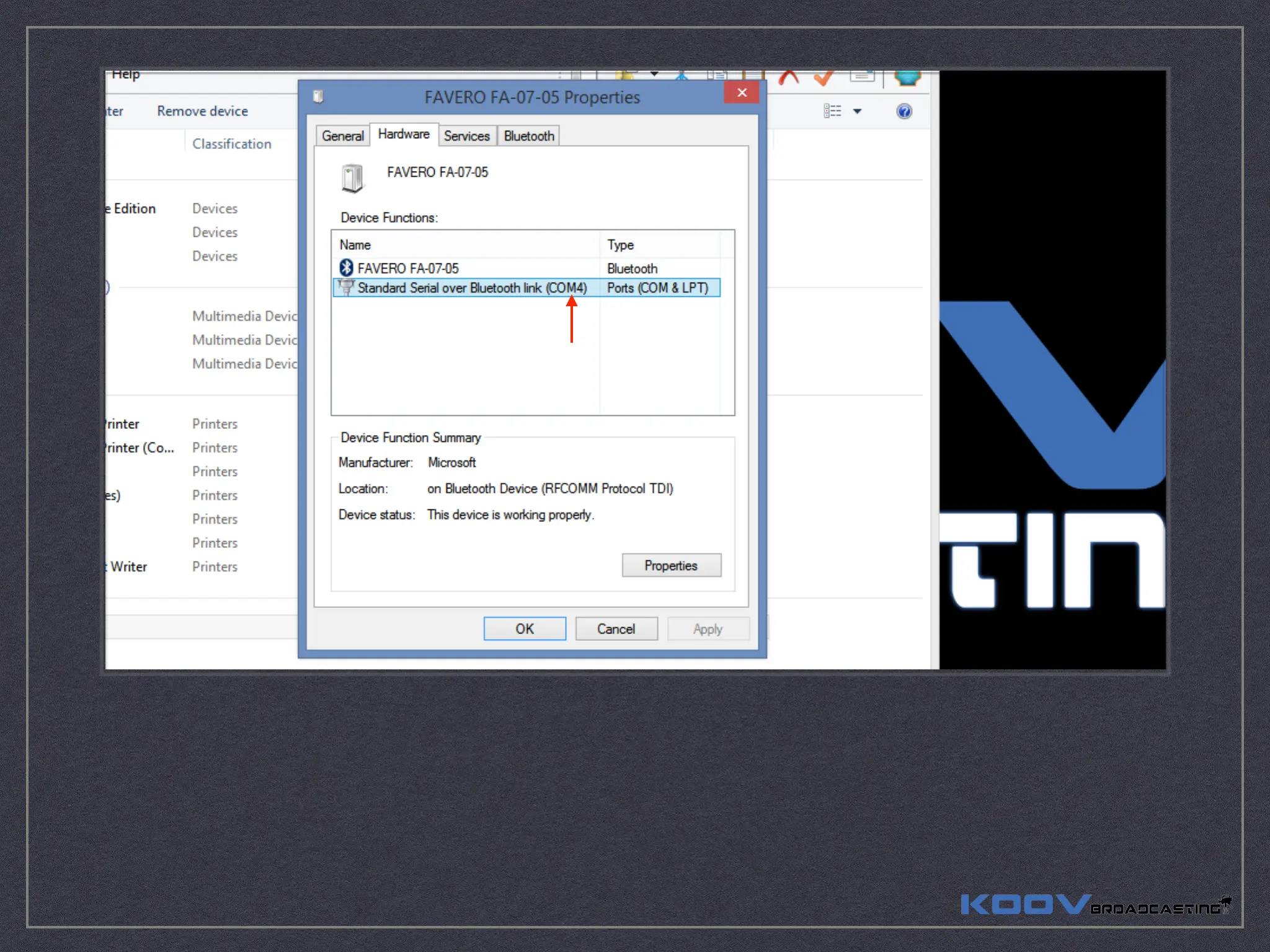Confirm with the OK button
This screenshot has width=1270, height=952.
click(525, 628)
